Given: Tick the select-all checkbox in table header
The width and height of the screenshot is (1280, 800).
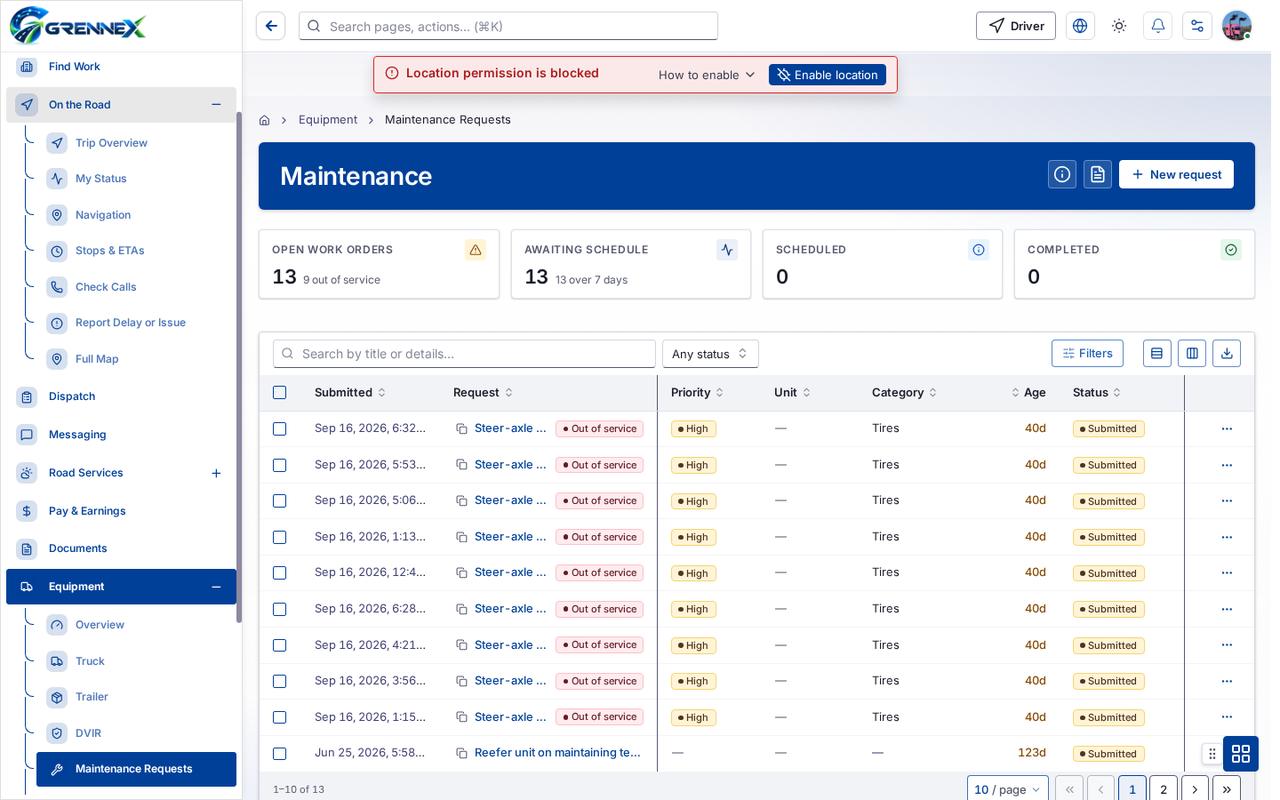Looking at the screenshot, I should click(x=280, y=392).
